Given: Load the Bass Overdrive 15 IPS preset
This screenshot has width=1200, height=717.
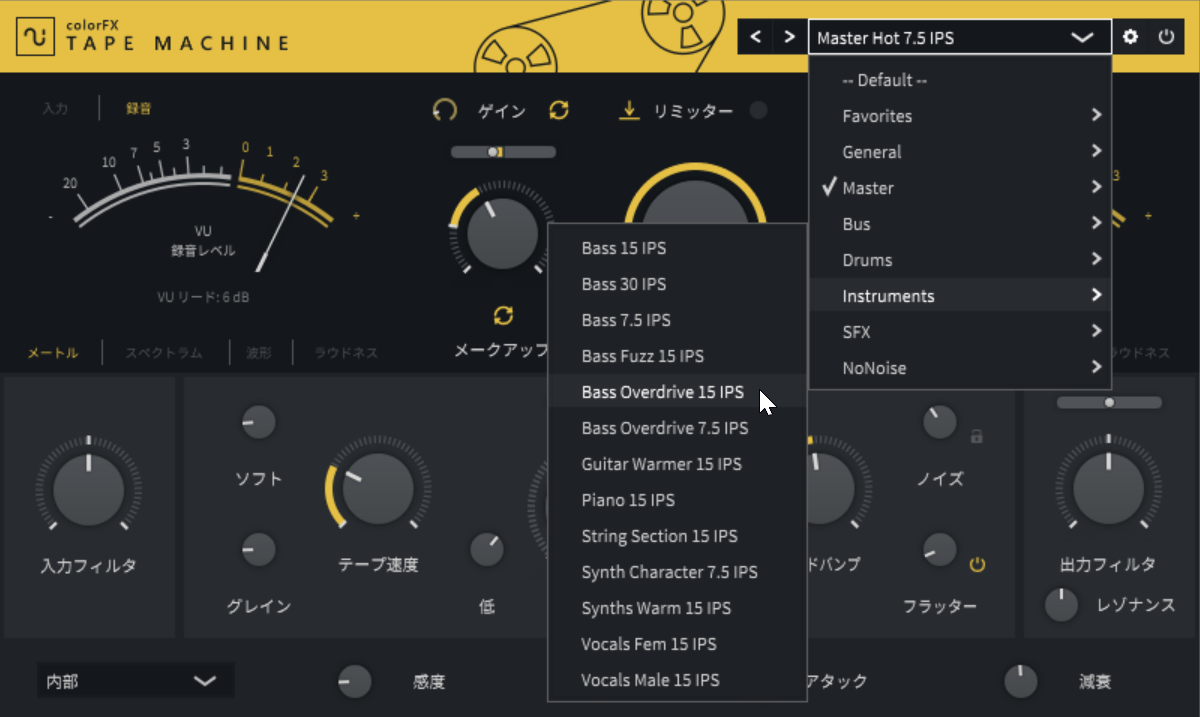Looking at the screenshot, I should click(x=677, y=392).
